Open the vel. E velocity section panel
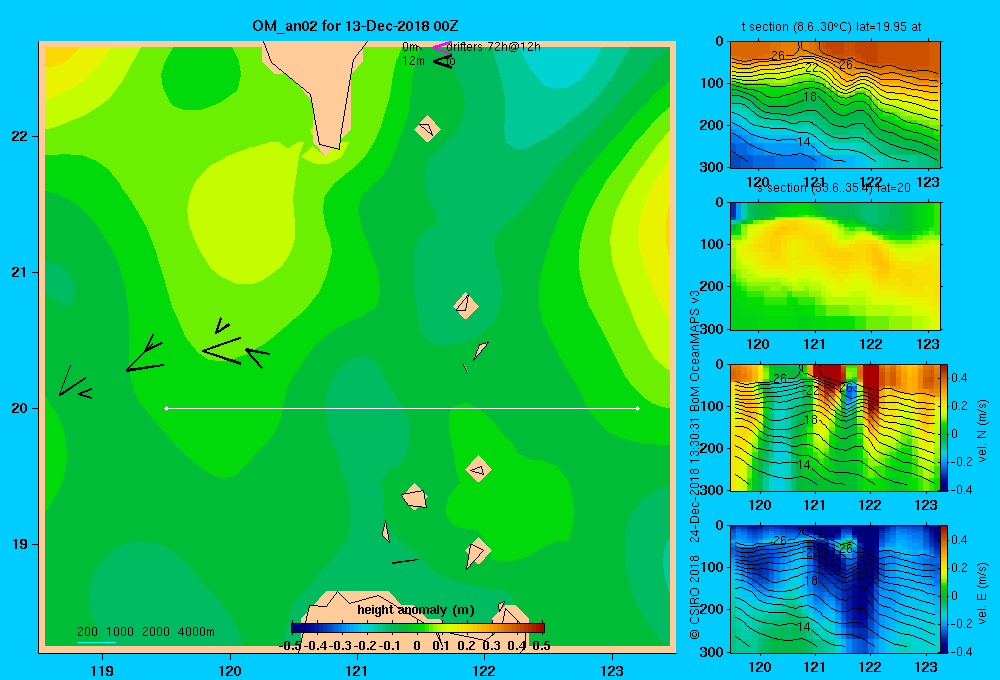 pos(834,589)
